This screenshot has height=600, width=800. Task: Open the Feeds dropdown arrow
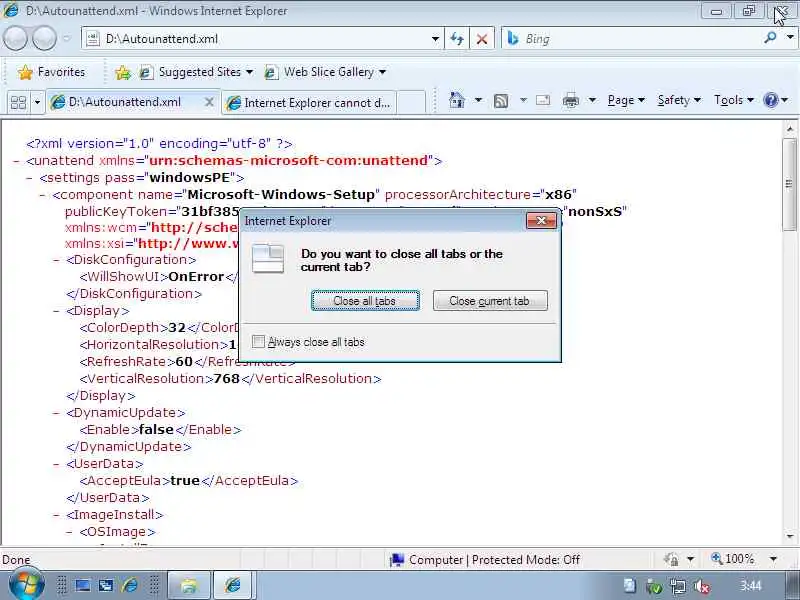click(523, 100)
